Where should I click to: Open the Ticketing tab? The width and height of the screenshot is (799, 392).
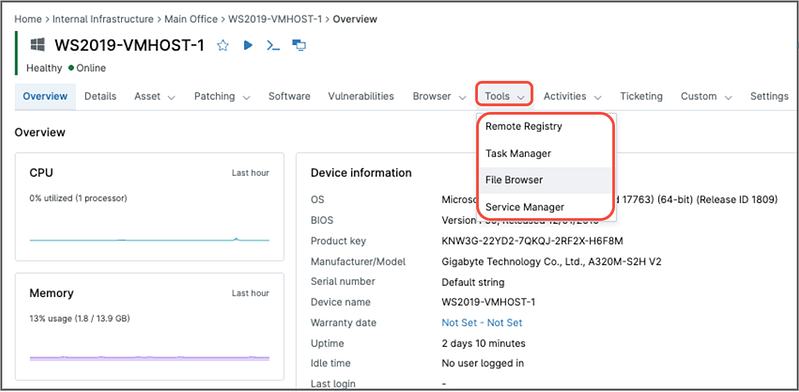[641, 96]
